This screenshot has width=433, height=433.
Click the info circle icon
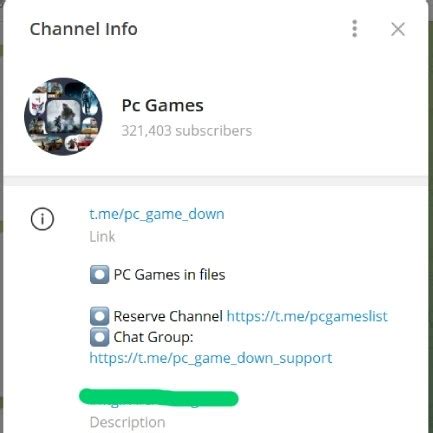coord(42,219)
